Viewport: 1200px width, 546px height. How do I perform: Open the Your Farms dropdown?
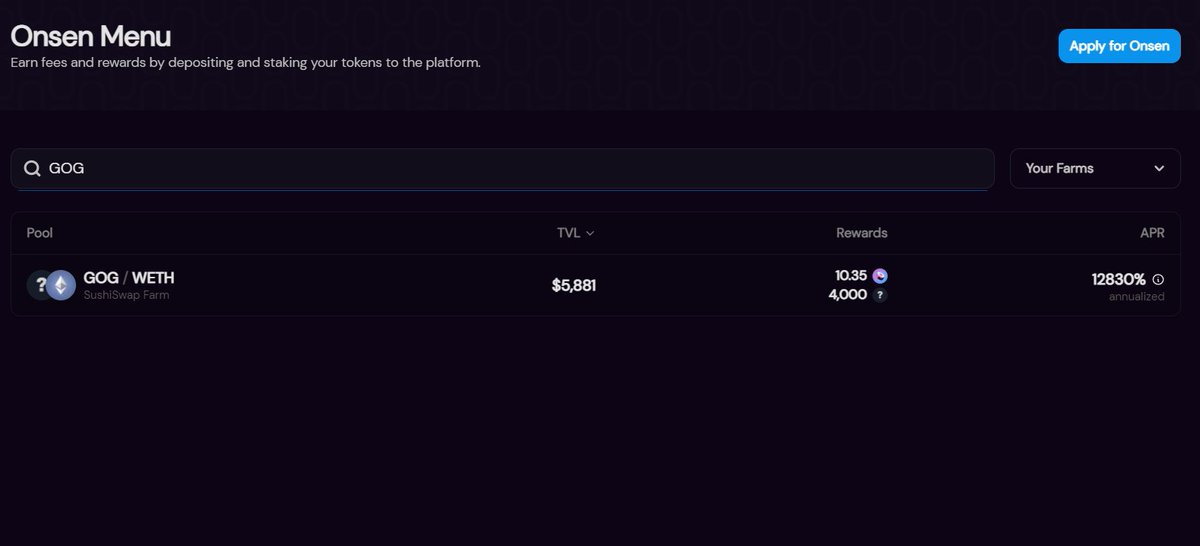tap(1095, 168)
